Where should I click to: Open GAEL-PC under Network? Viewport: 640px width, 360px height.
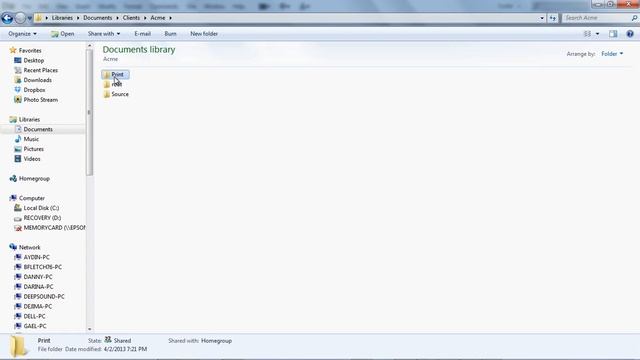(x=30, y=326)
